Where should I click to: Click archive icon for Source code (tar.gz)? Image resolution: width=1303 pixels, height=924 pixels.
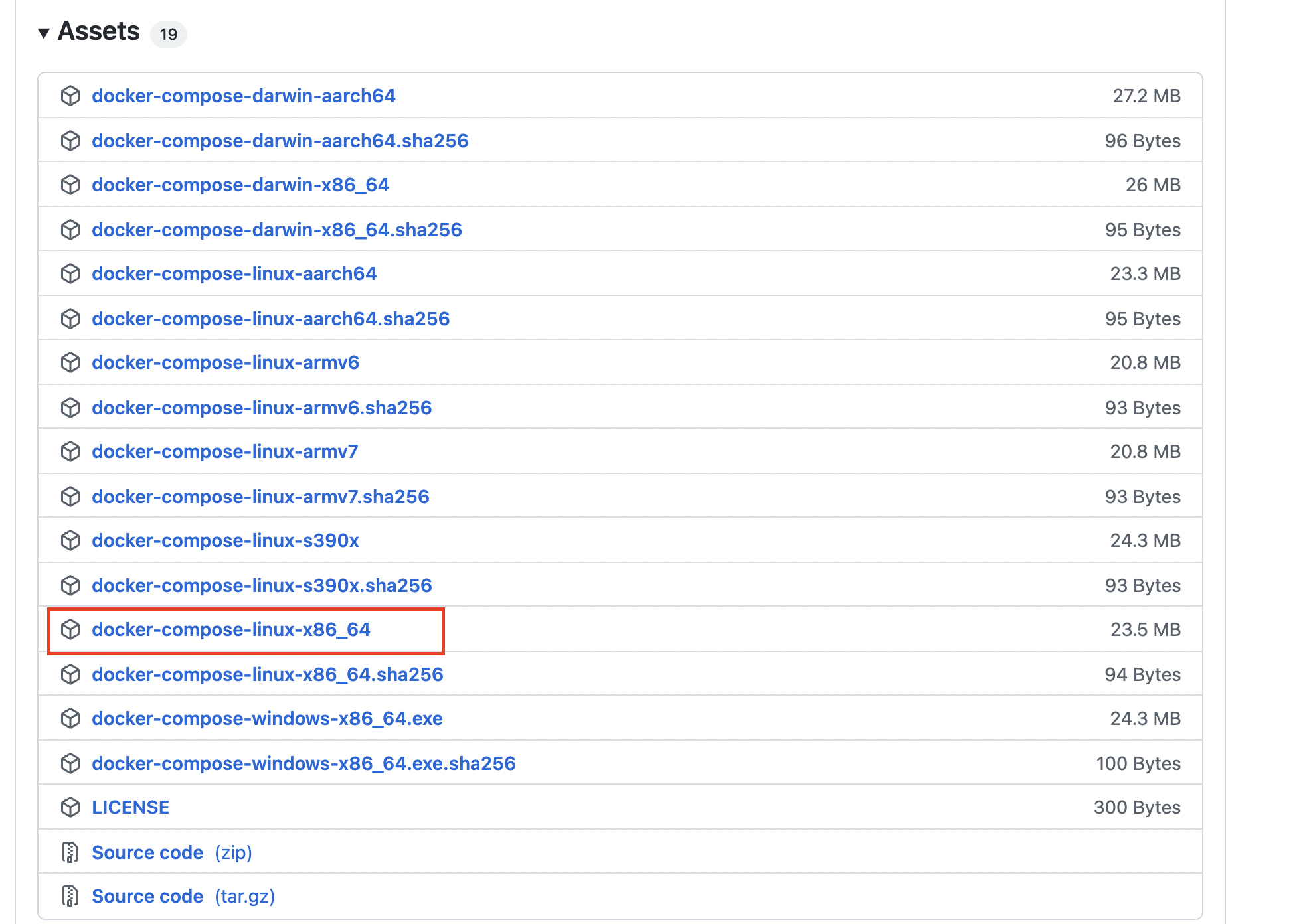tap(70, 896)
